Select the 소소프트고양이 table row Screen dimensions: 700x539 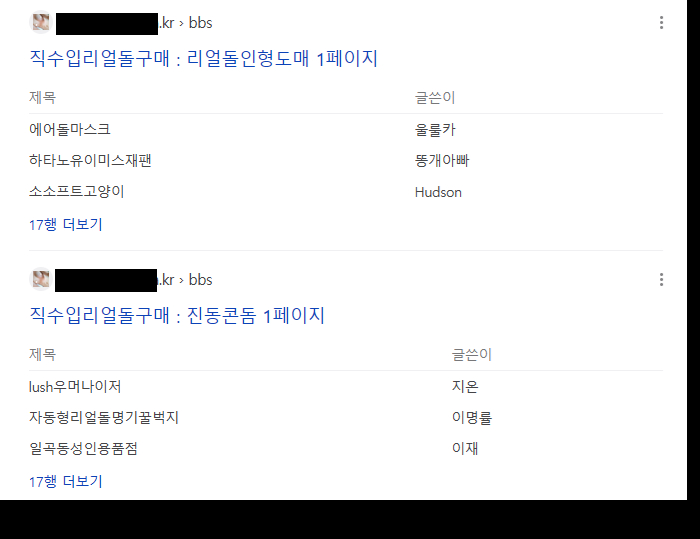pos(77,191)
